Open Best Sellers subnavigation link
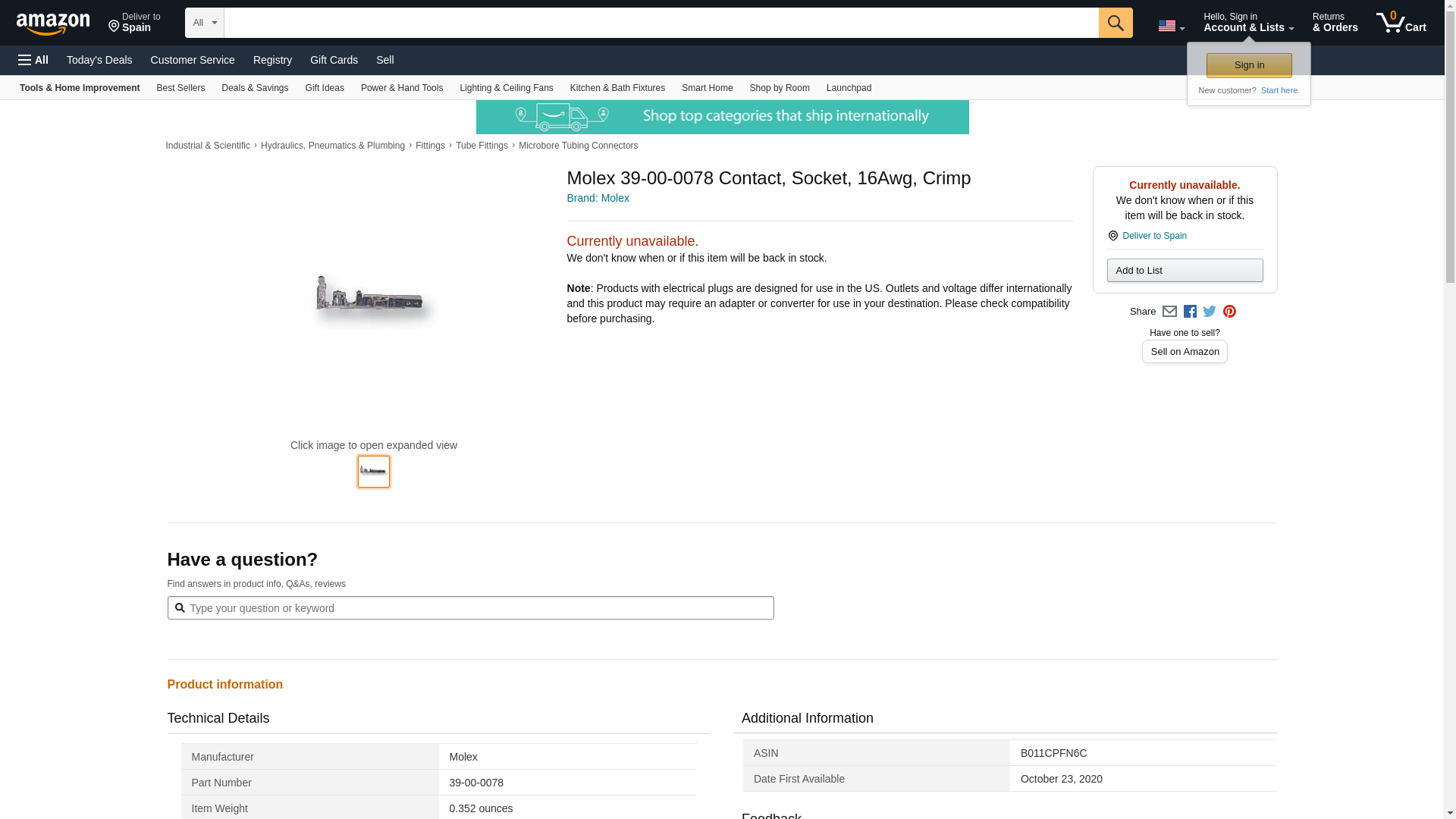The width and height of the screenshot is (1456, 819). (x=180, y=88)
